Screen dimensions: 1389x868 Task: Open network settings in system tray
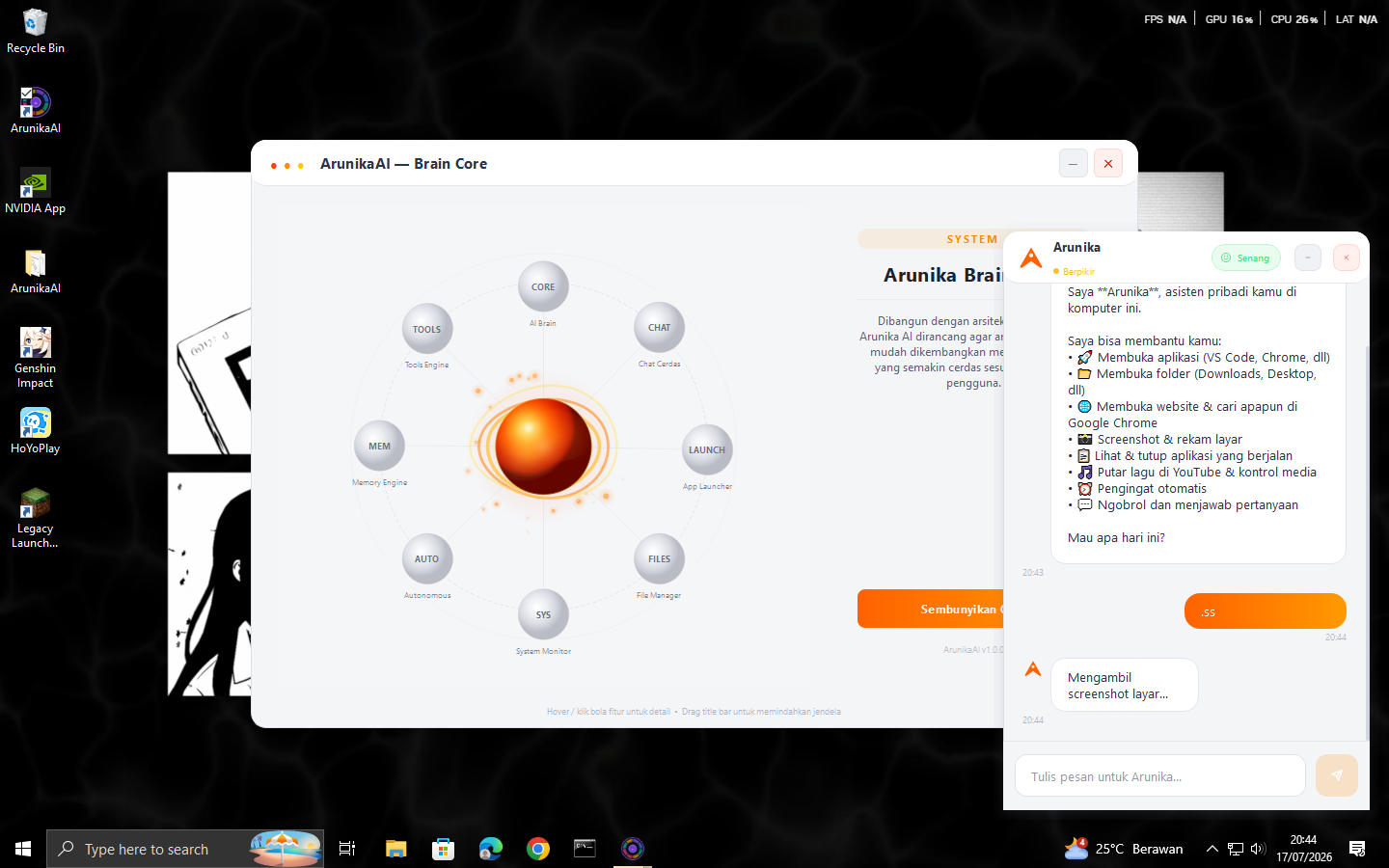tap(1236, 849)
